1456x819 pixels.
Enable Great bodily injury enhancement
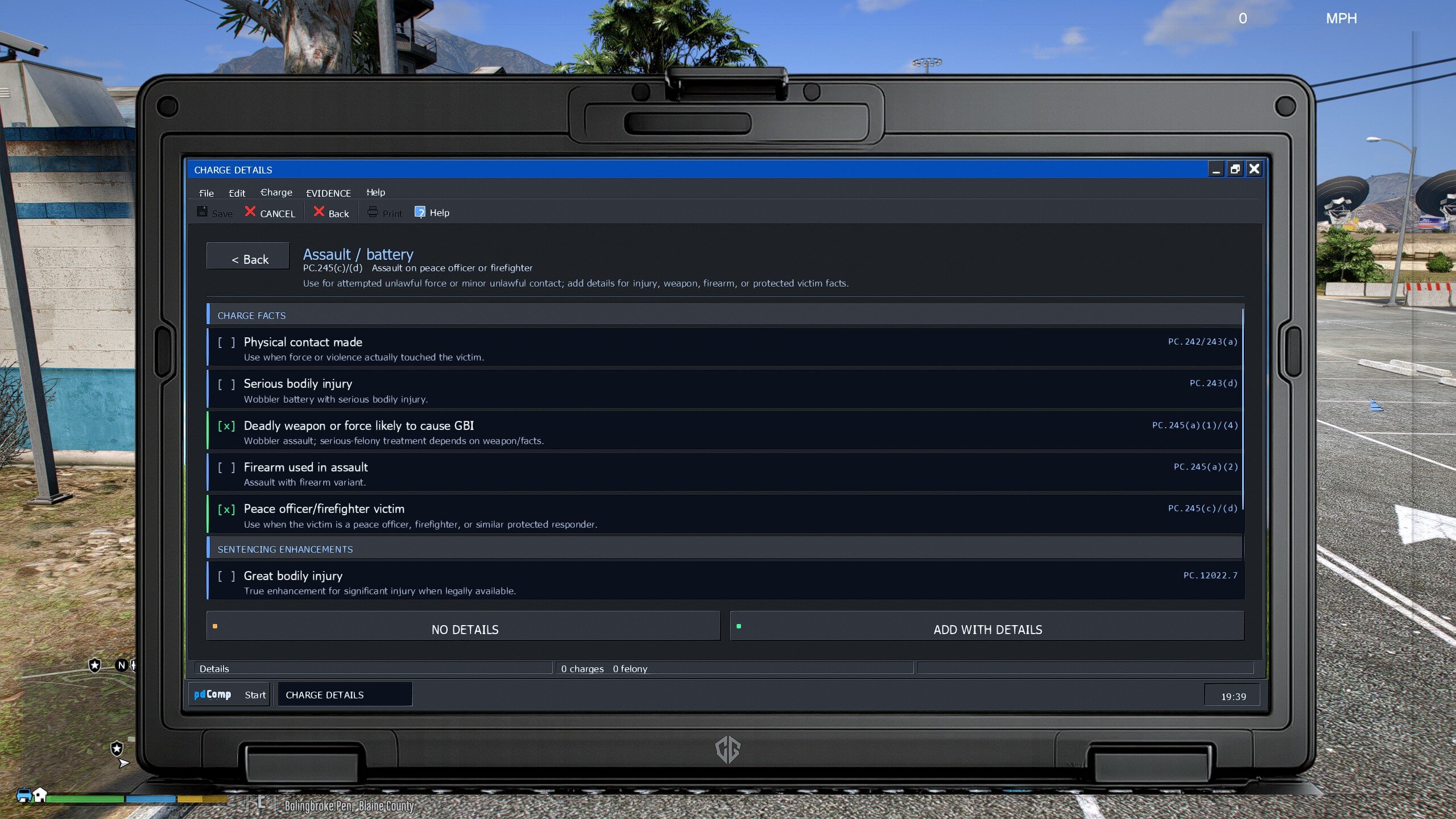[x=226, y=576]
